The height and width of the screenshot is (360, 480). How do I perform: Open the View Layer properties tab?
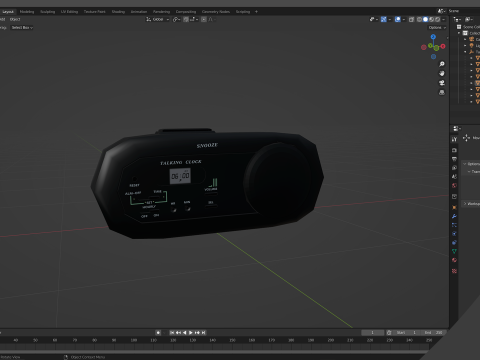(454, 168)
